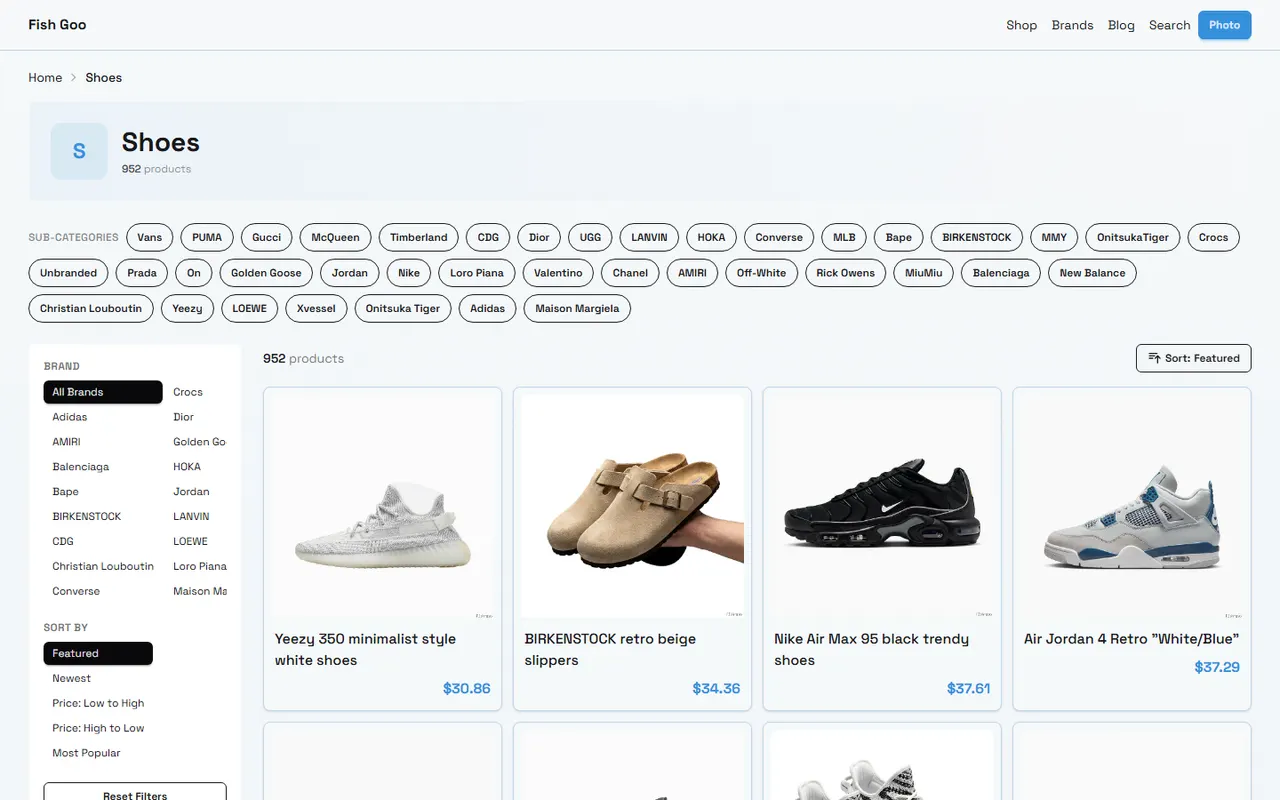Filter by Golden Goose chip

266,273
